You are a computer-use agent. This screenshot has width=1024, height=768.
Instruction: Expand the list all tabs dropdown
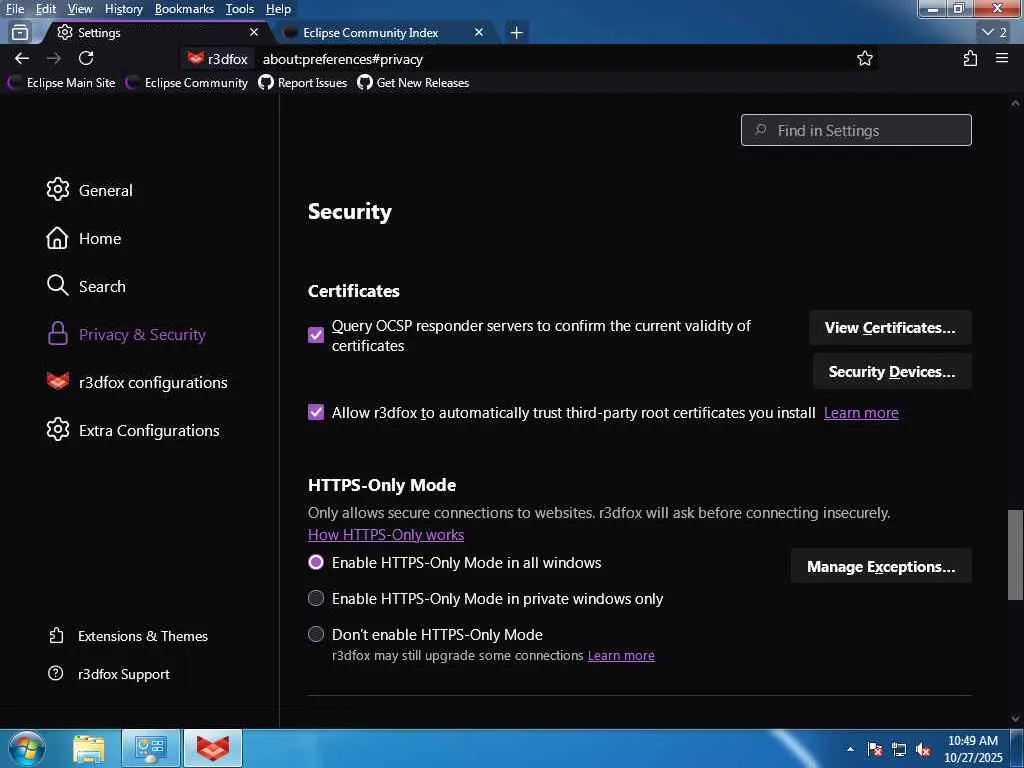click(x=995, y=32)
